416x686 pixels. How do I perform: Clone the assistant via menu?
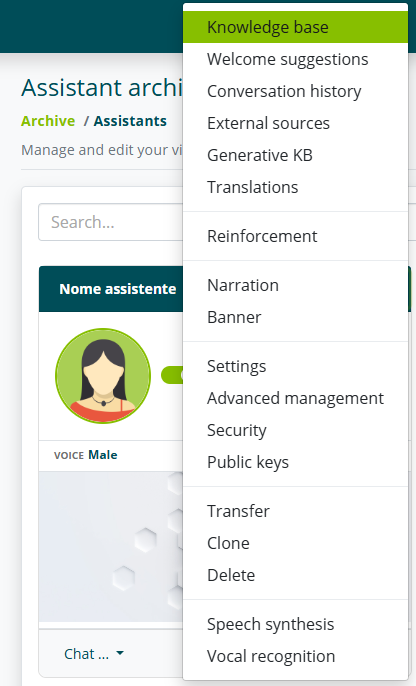coord(296,542)
